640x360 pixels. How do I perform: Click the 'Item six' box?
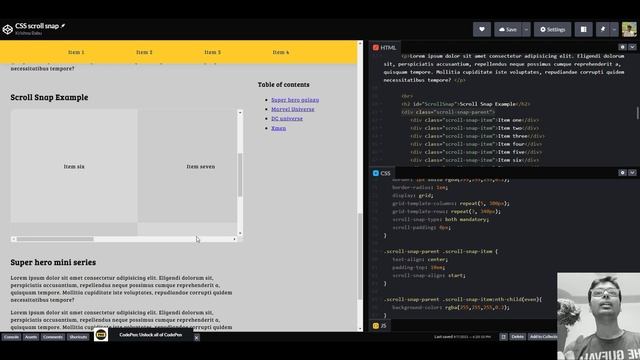click(74, 167)
